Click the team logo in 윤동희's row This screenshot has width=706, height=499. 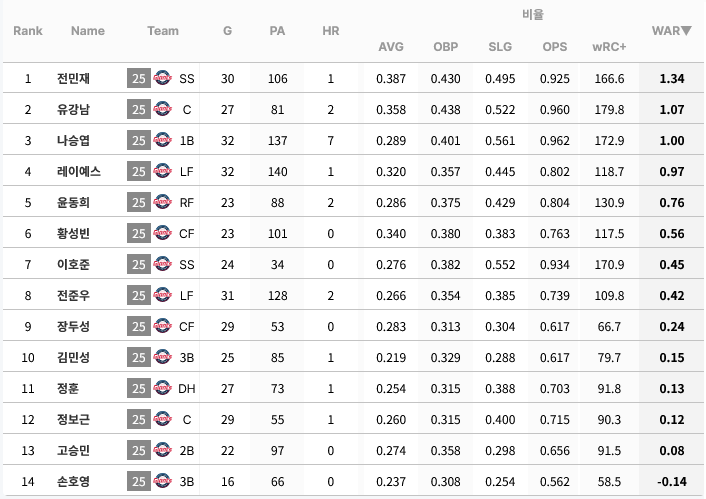pos(162,203)
